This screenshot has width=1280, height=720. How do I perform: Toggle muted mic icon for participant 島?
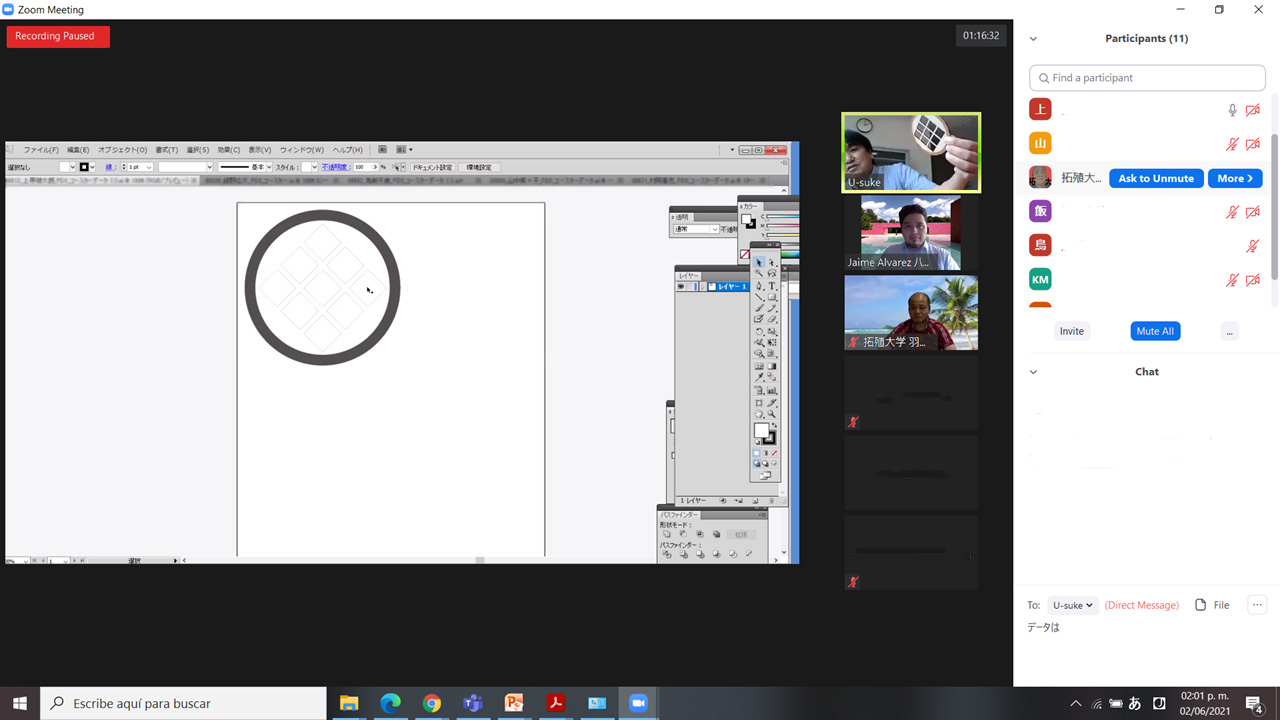(x=1252, y=246)
